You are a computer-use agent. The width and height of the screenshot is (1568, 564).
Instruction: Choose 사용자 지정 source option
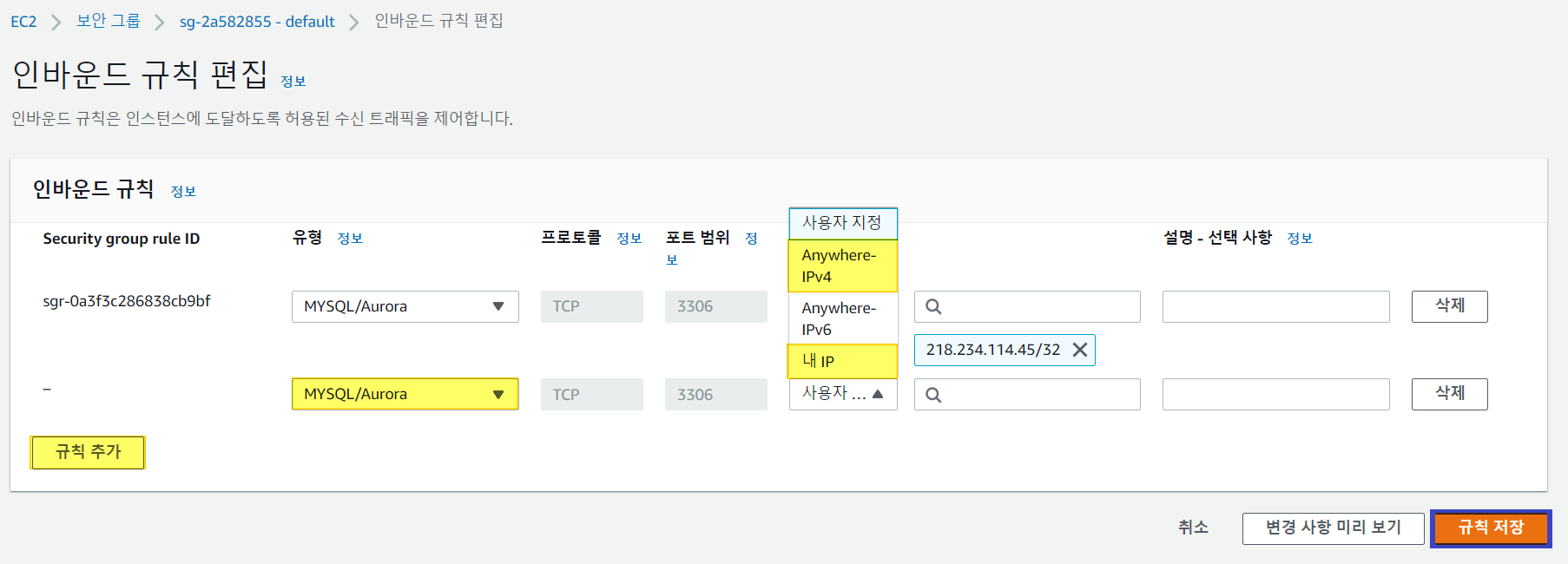point(842,223)
